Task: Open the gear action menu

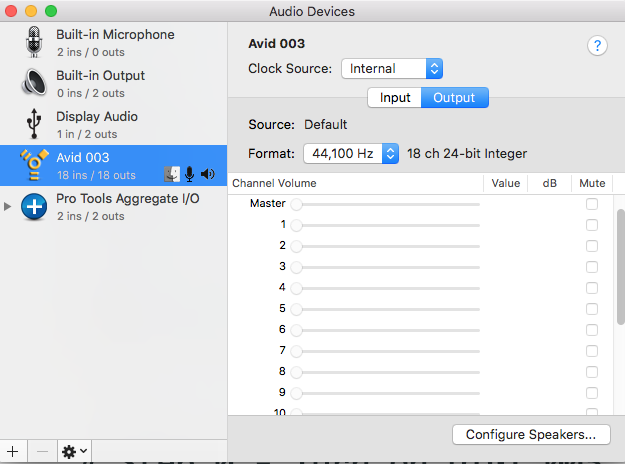Action: (x=75, y=452)
